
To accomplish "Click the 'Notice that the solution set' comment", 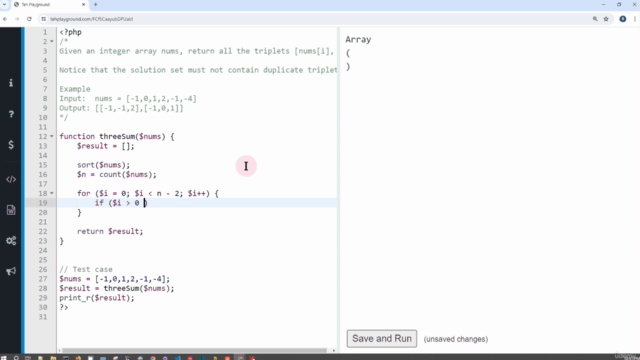I will [198, 70].
